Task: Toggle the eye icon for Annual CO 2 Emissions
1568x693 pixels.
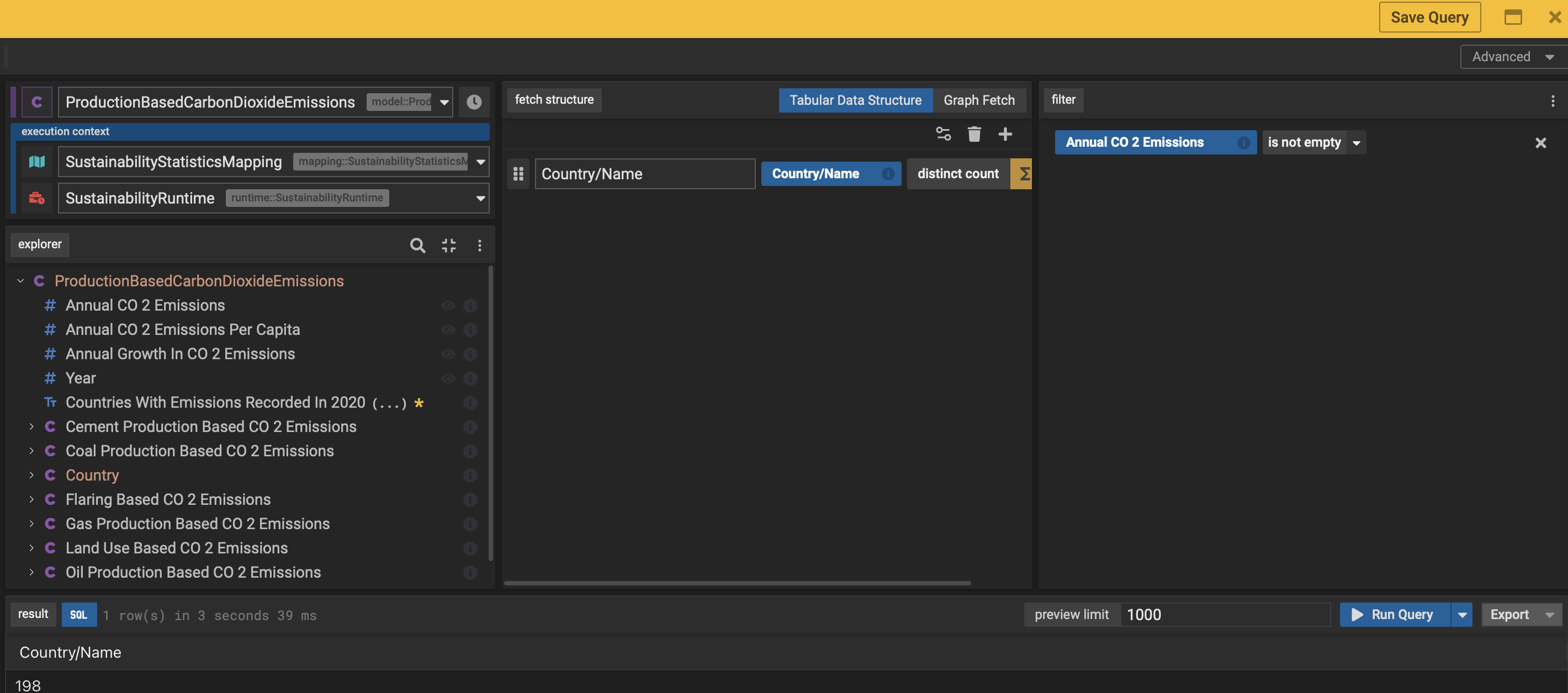Action: click(448, 306)
